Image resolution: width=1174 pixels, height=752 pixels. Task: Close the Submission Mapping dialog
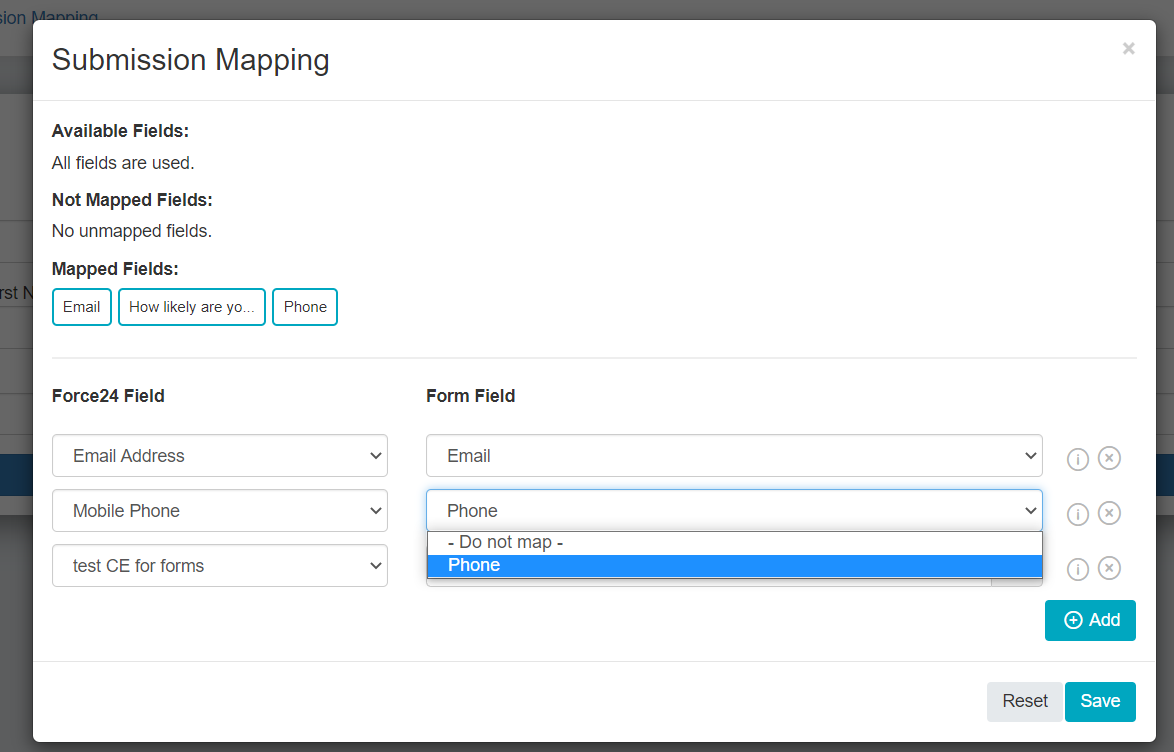click(1128, 49)
